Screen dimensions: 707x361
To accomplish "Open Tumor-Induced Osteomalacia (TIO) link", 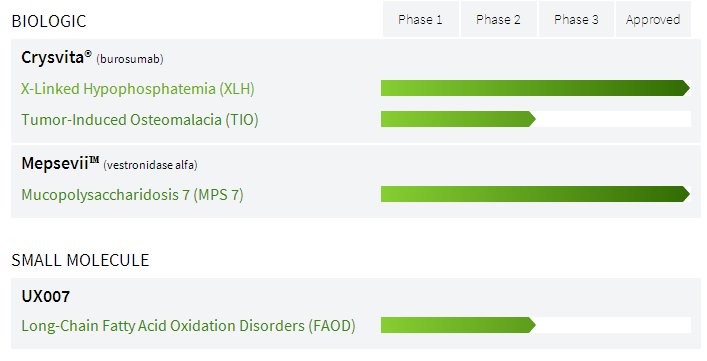I will pos(140,120).
